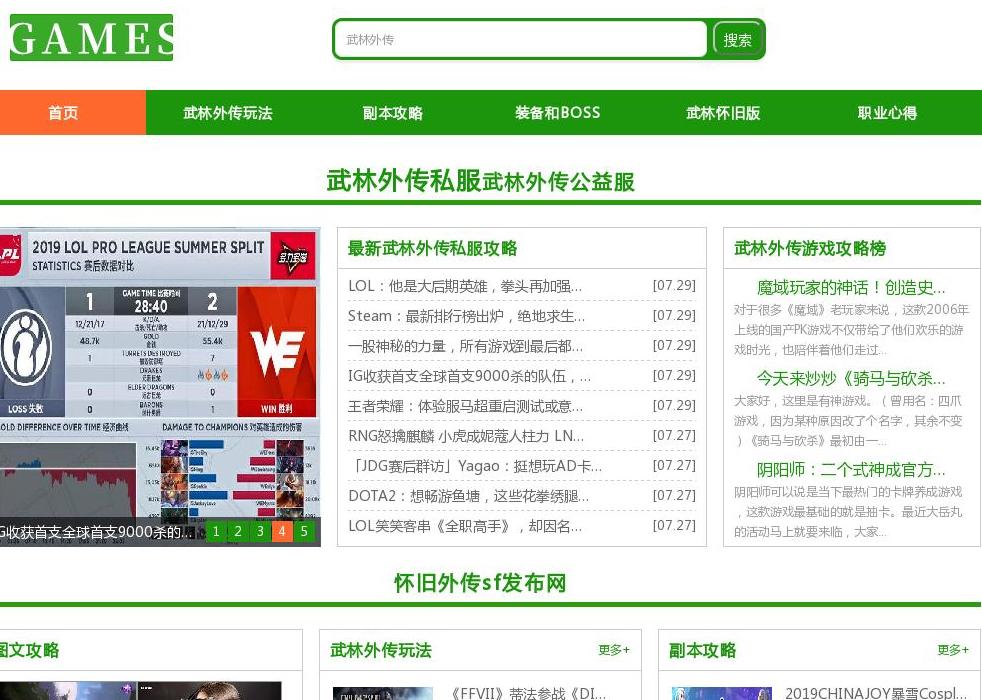The width and height of the screenshot is (982, 700).
Task: Open ranked article 今天来炒炒《骑马与砍杀
Action: pos(851,379)
